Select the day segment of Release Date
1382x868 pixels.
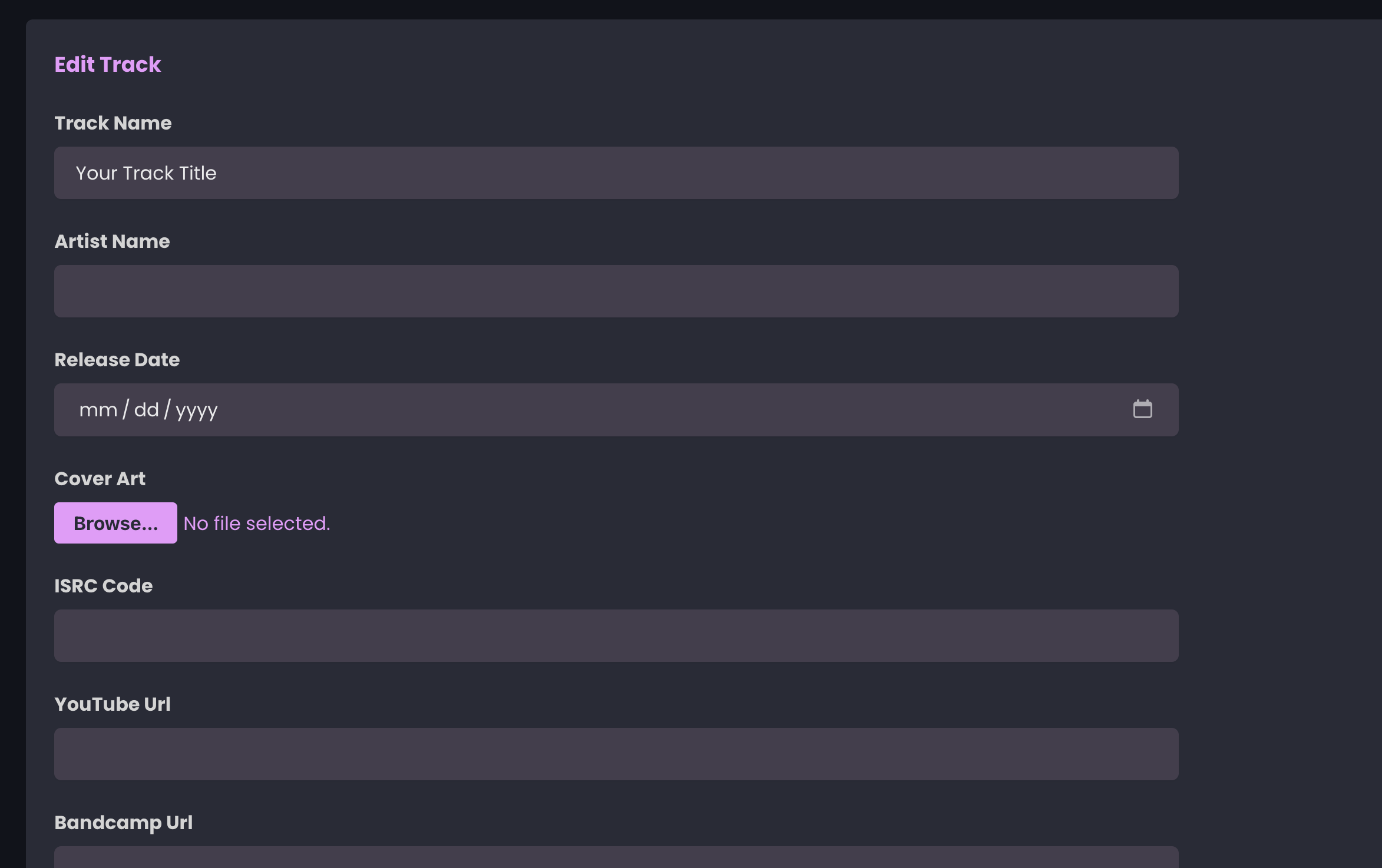coord(147,409)
